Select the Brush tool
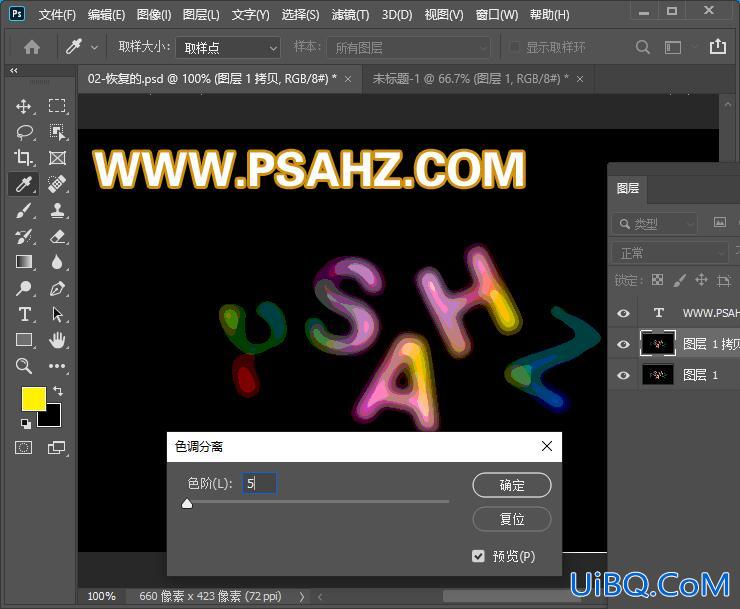The height and width of the screenshot is (609, 740). coord(24,210)
